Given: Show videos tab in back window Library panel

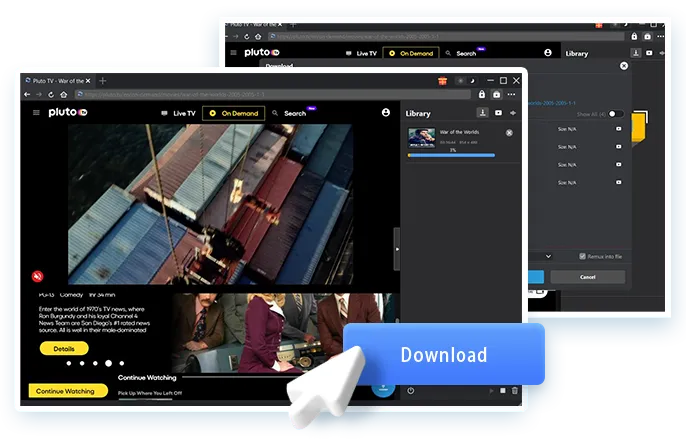Looking at the screenshot, I should [649, 53].
